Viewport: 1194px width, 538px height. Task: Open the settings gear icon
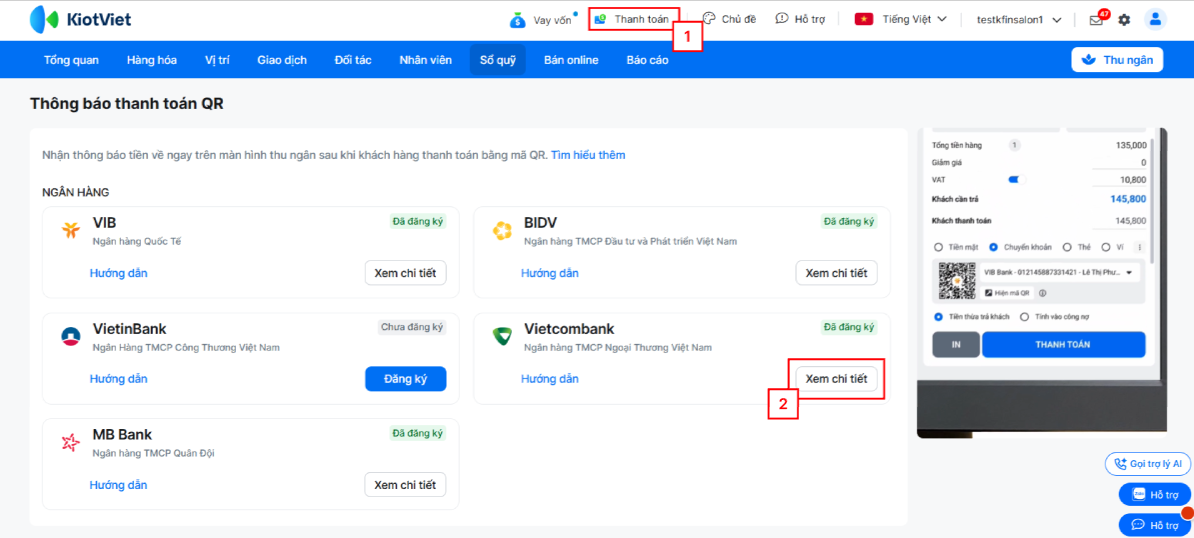tap(1124, 20)
